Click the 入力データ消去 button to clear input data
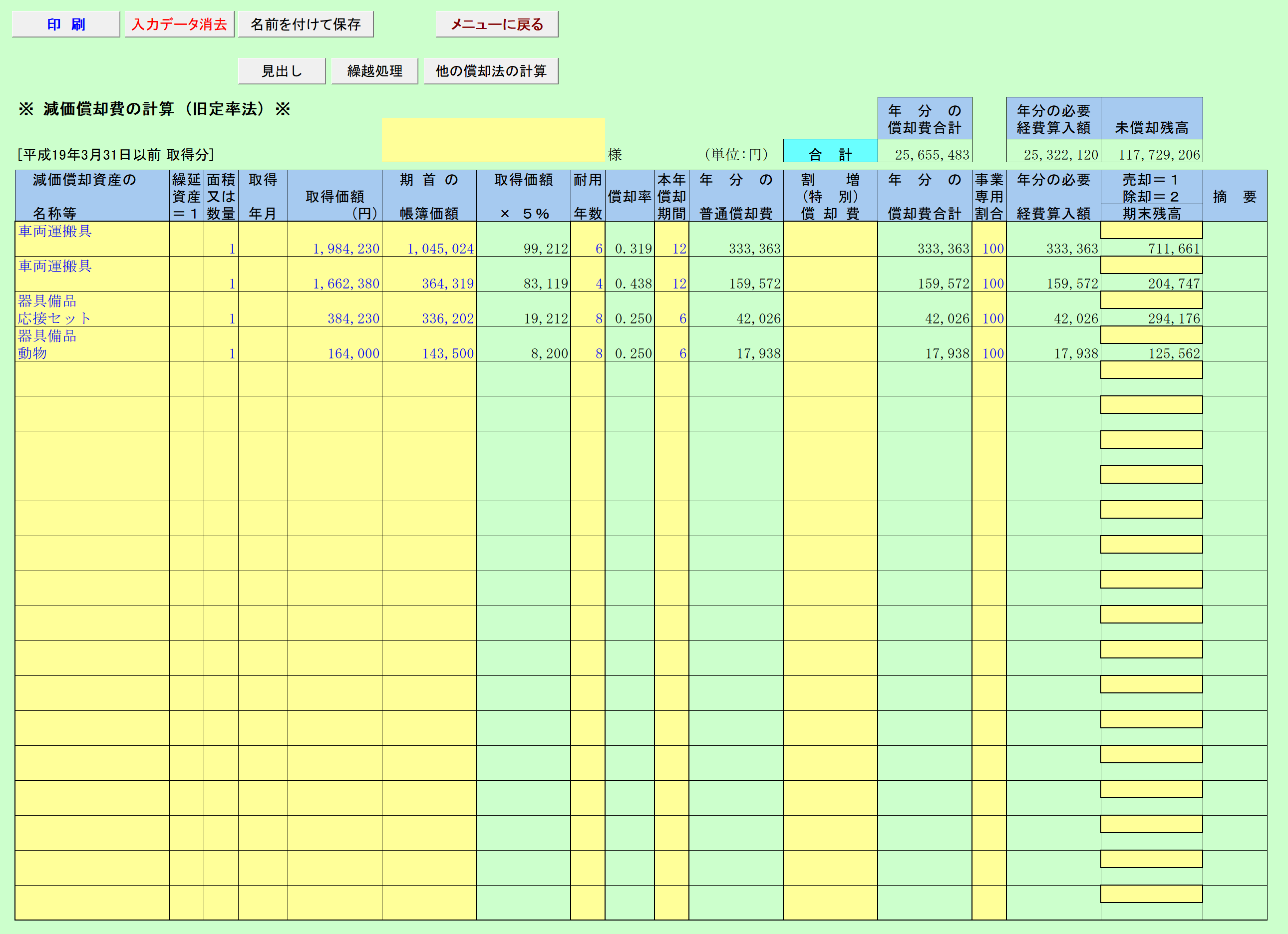Viewport: 1288px width, 934px height. tap(179, 24)
